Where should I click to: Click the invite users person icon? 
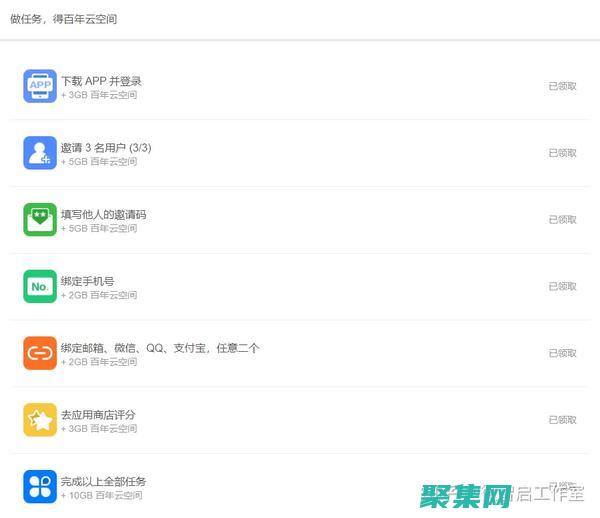coord(40,153)
